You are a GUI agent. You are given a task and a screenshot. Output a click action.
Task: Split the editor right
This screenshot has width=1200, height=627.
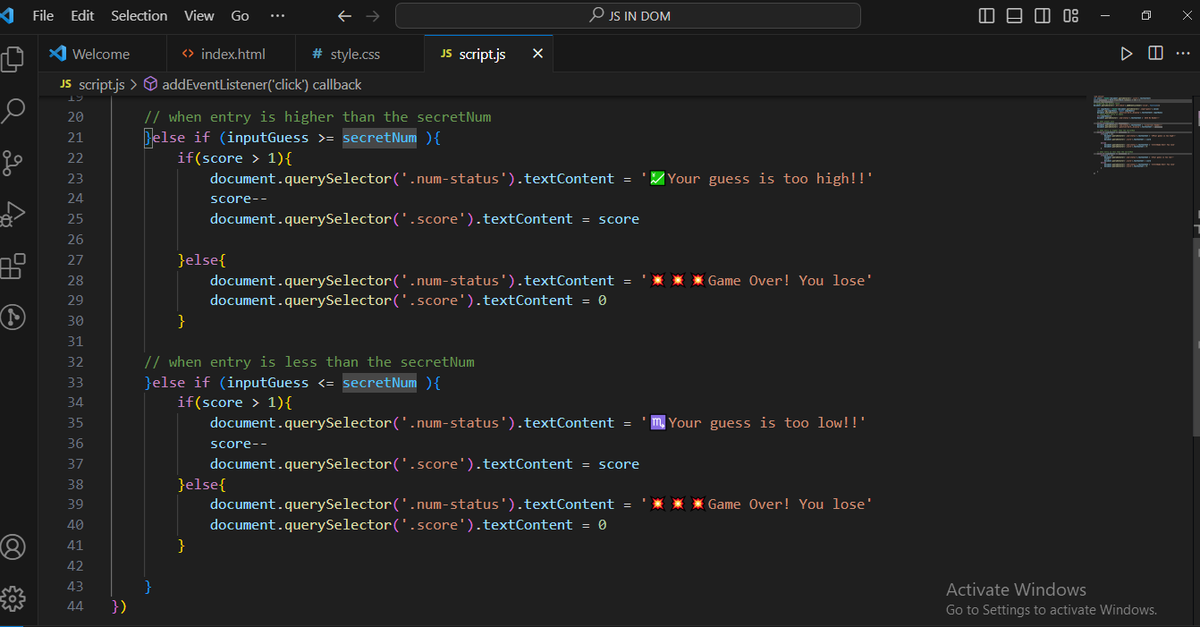point(1155,53)
